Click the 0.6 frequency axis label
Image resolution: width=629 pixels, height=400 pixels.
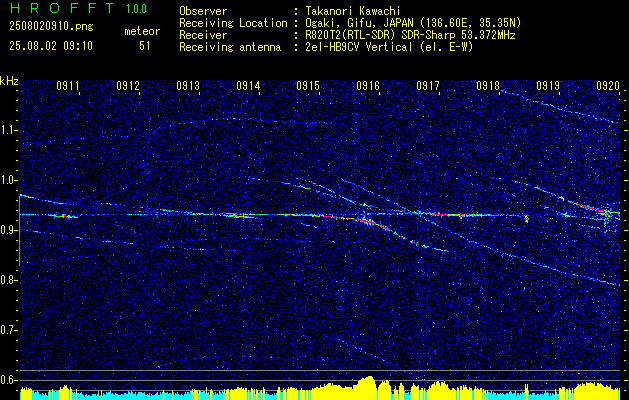(x=9, y=380)
